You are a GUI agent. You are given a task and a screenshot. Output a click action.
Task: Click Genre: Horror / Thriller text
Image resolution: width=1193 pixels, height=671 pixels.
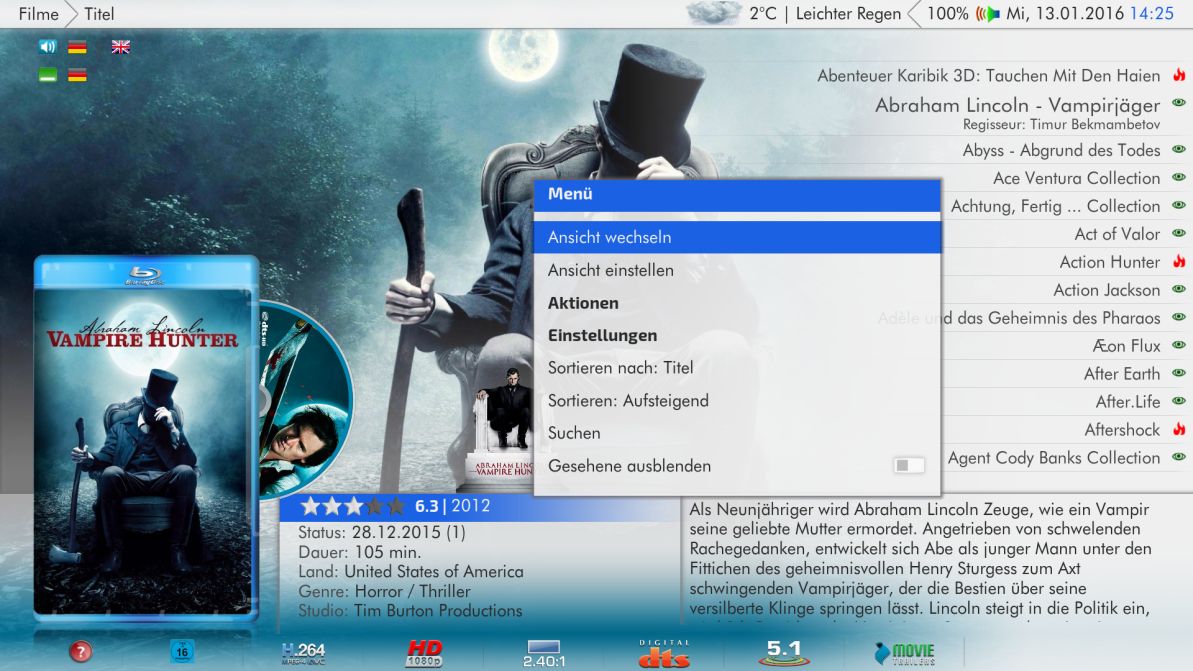[384, 591]
